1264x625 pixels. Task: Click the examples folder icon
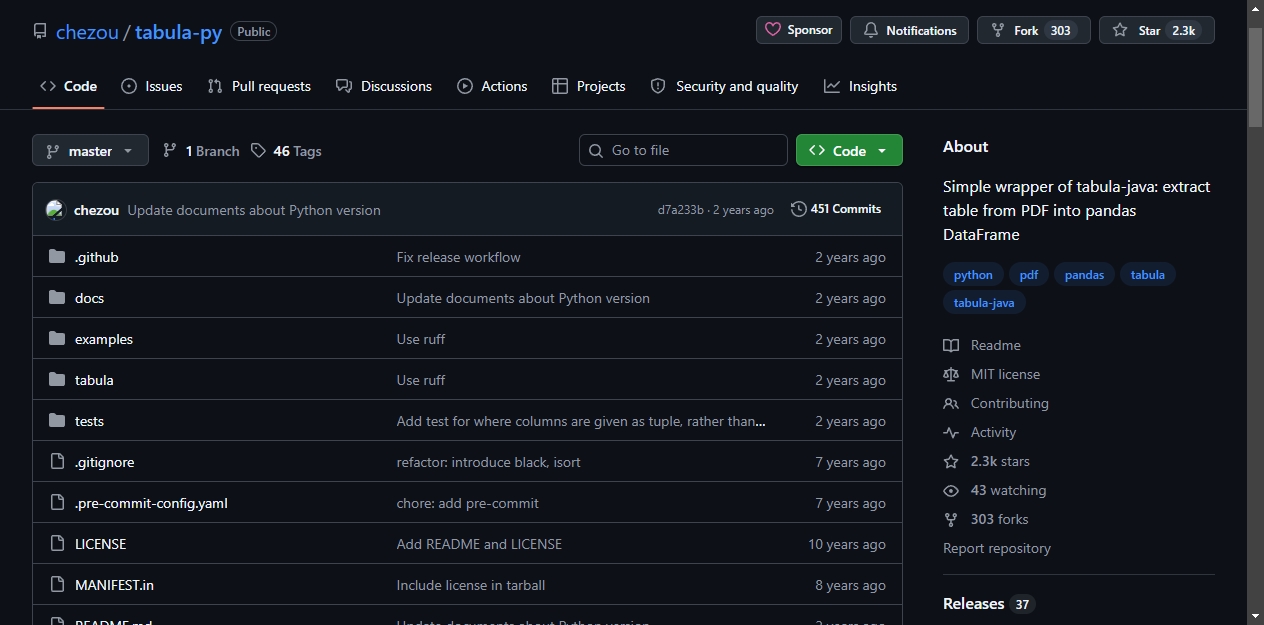[x=57, y=339]
